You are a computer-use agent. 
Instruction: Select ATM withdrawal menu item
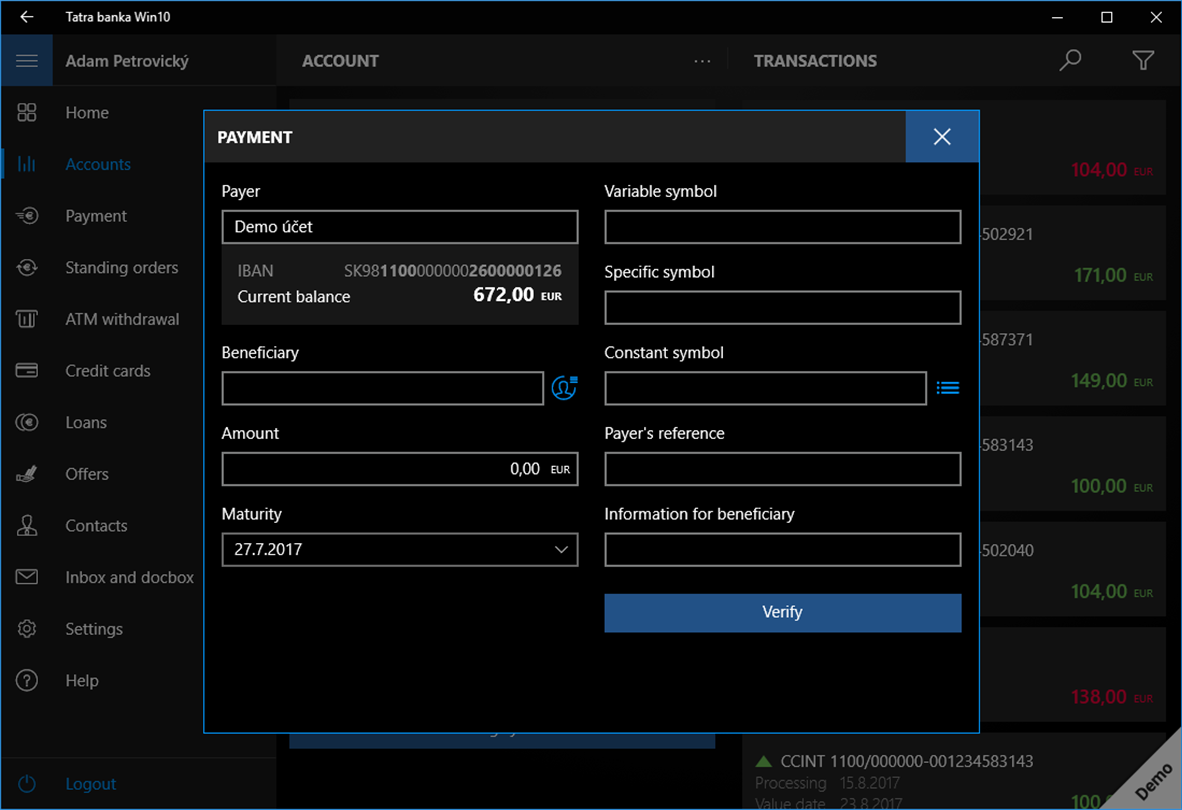coord(122,319)
